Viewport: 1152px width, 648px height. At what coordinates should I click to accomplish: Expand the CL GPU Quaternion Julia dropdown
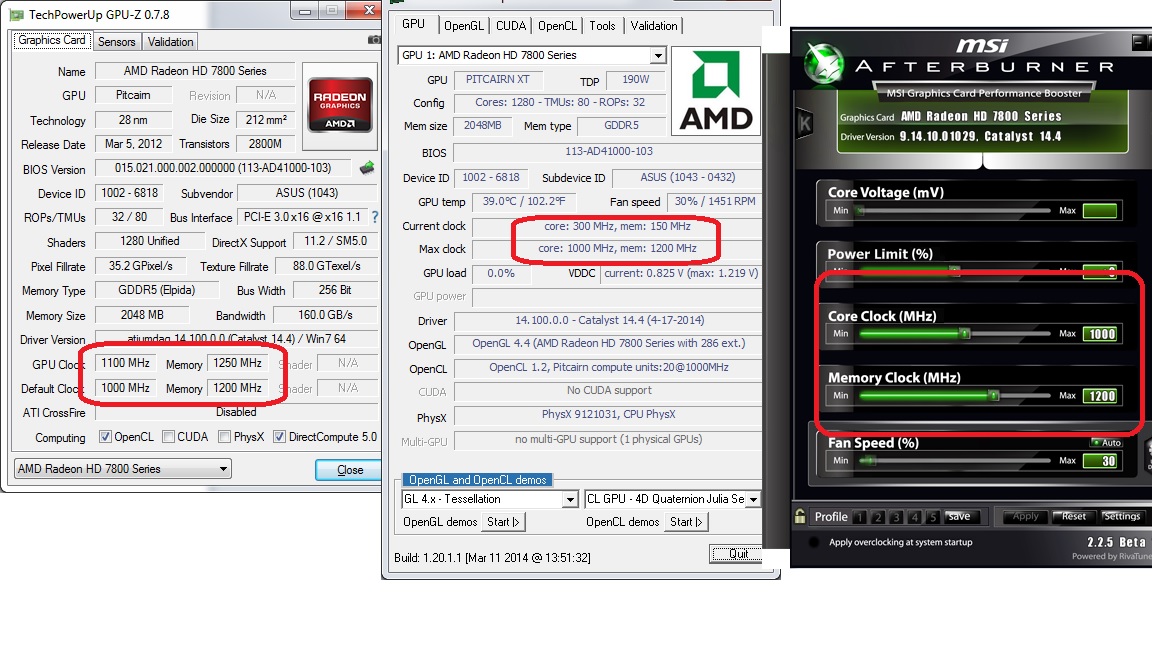[753, 500]
